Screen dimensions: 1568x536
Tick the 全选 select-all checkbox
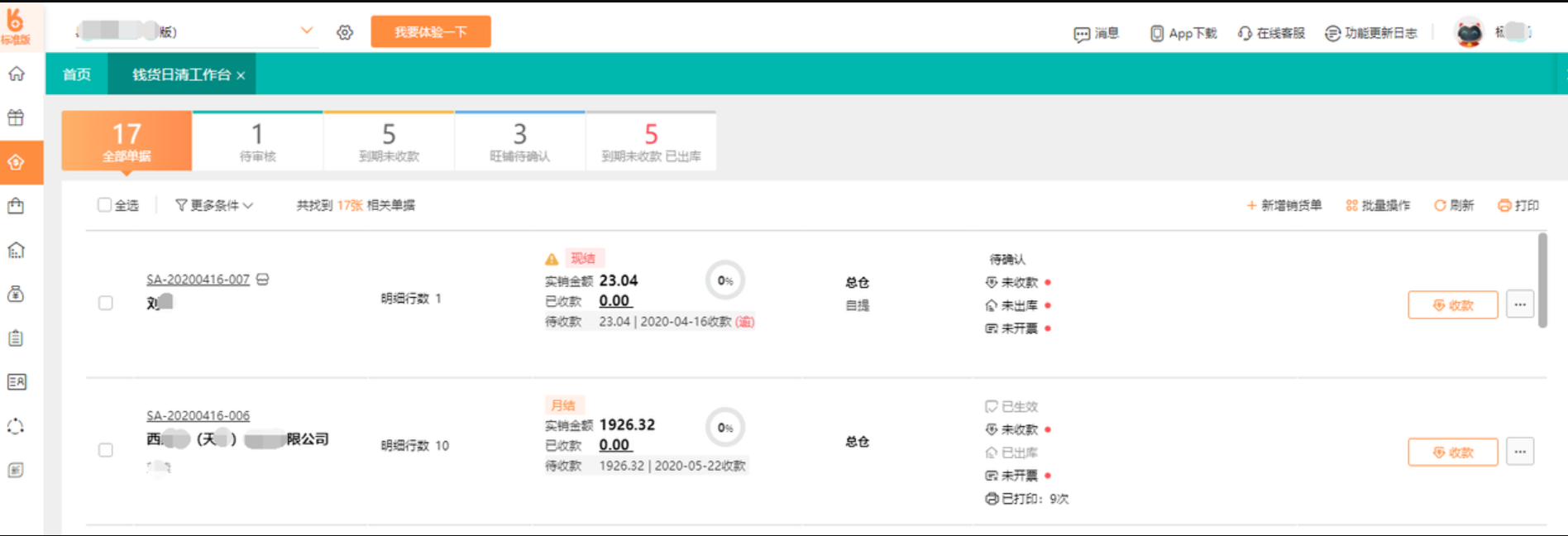(104, 205)
